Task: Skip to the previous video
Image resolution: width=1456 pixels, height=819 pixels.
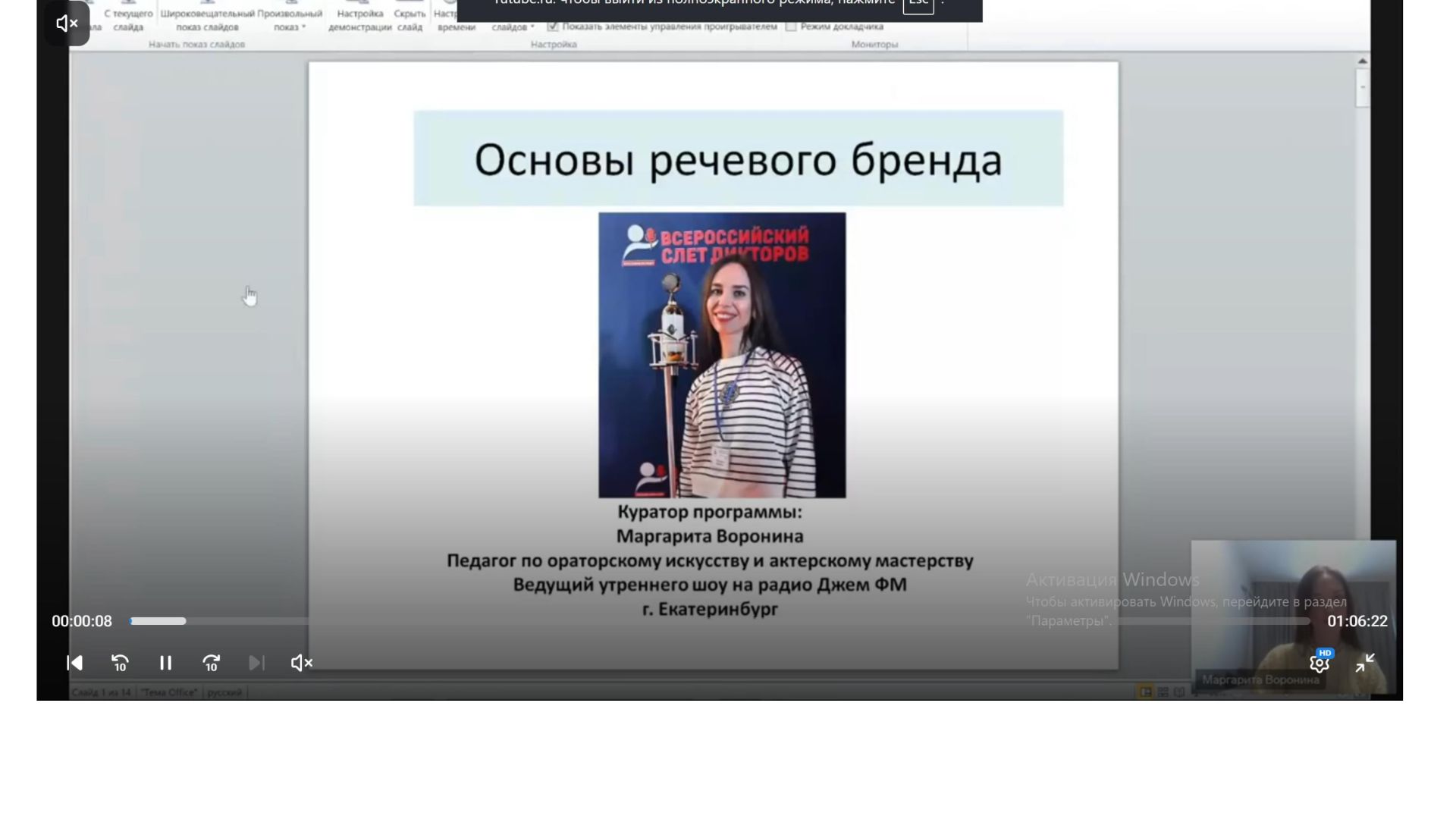Action: pos(74,663)
